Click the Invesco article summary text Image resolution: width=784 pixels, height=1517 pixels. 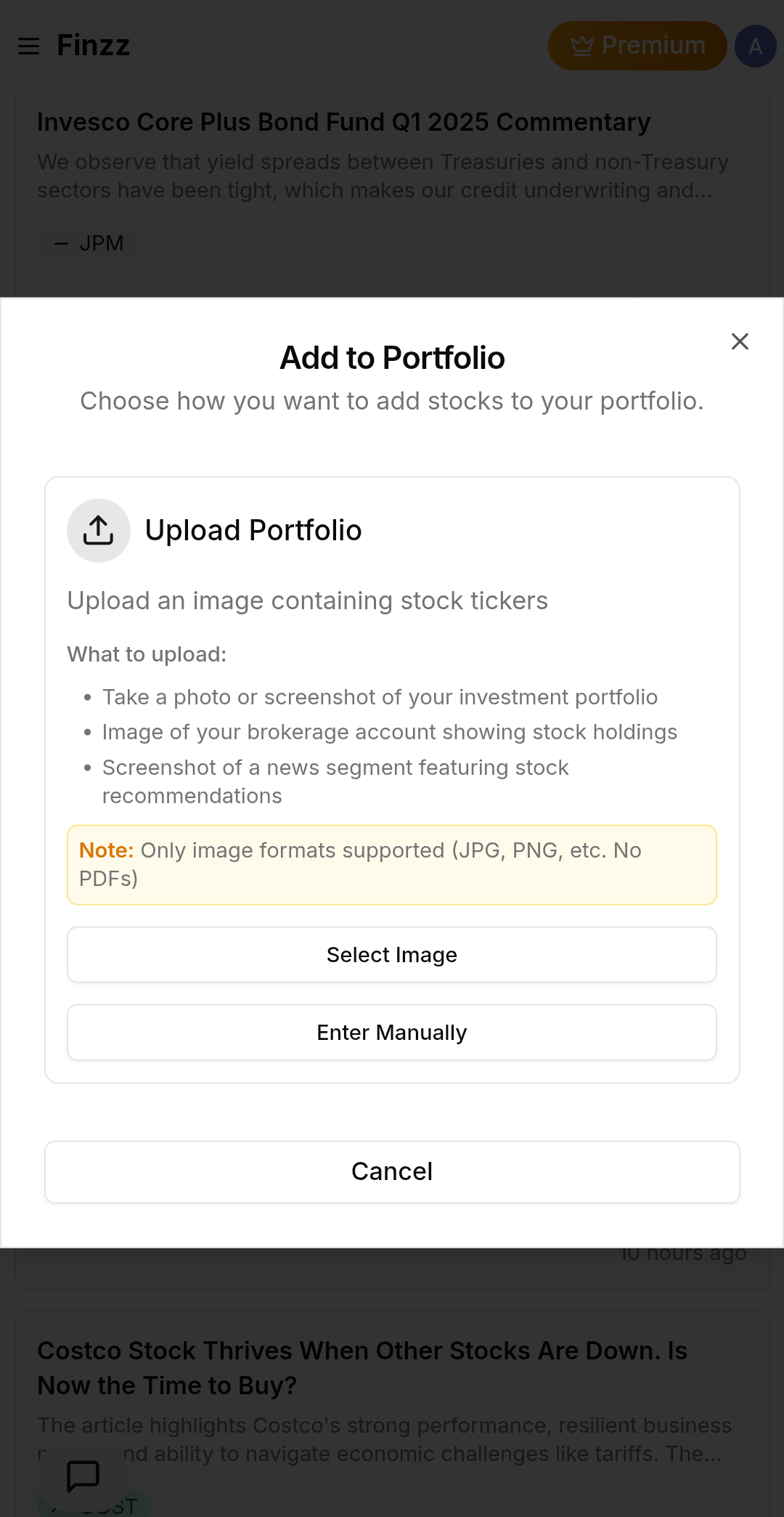click(383, 176)
